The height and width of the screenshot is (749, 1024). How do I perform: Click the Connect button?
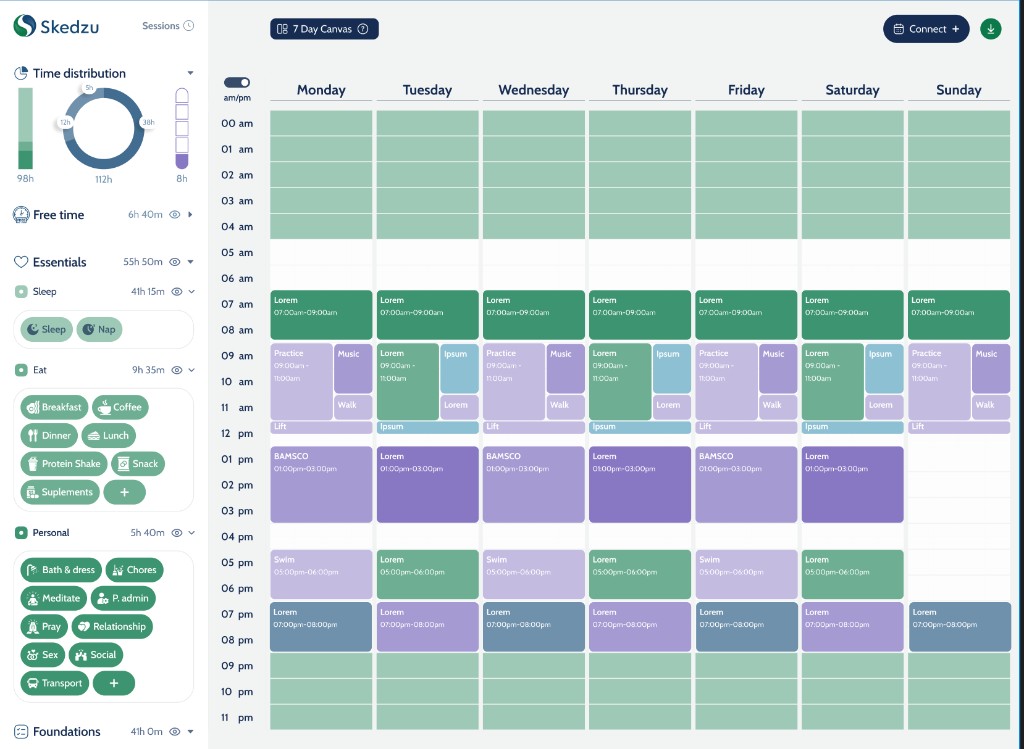(x=926, y=29)
